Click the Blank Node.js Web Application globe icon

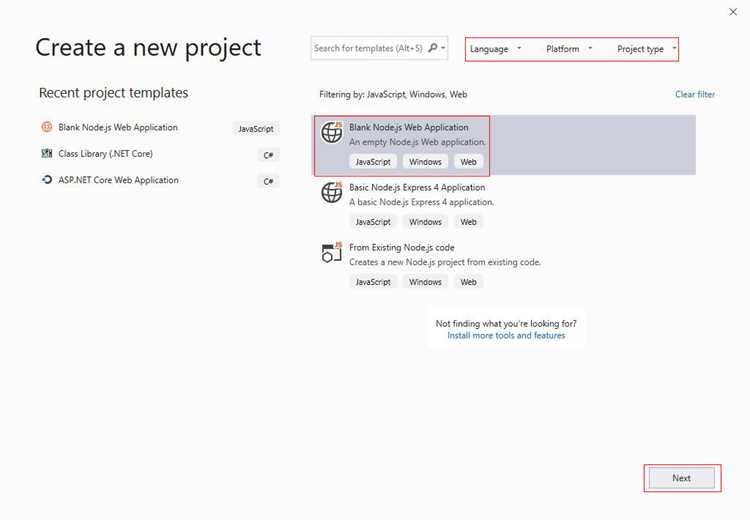(331, 132)
